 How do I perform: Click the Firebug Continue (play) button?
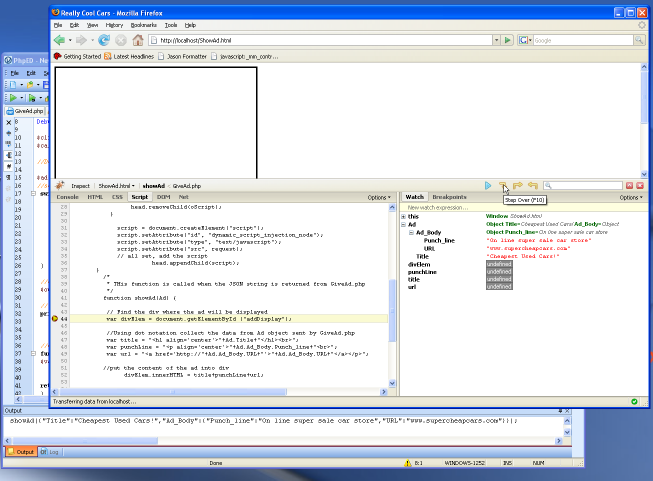point(488,185)
